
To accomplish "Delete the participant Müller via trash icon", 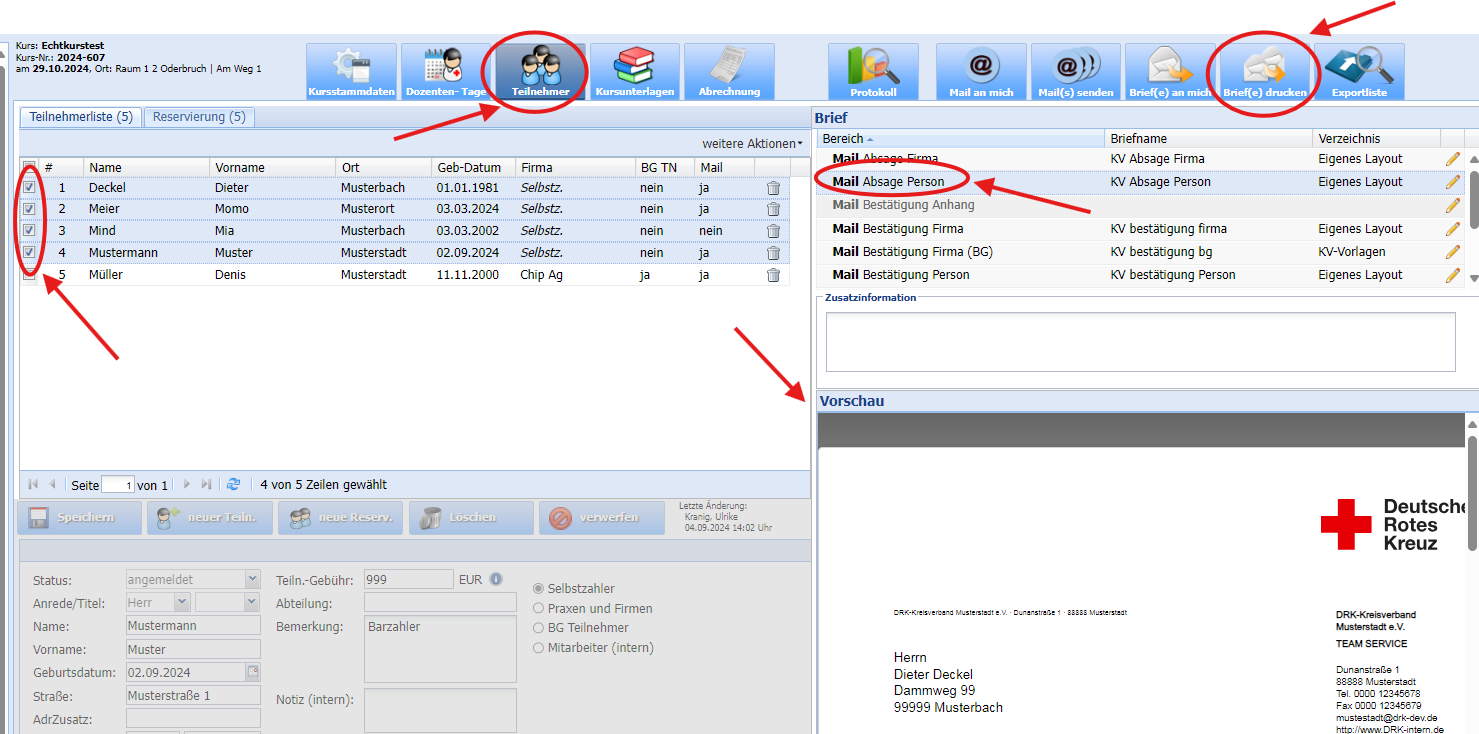I will (x=773, y=275).
